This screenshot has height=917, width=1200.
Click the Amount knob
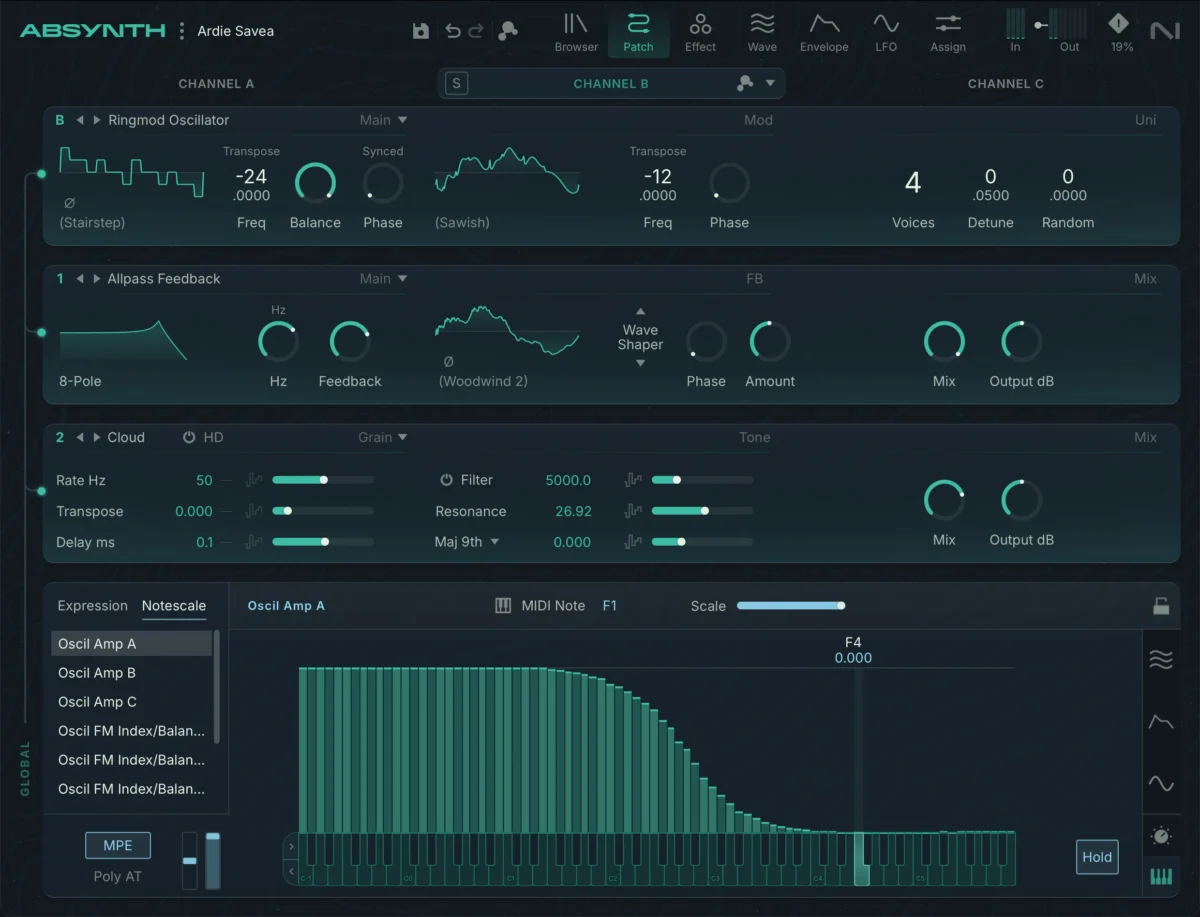coord(770,342)
